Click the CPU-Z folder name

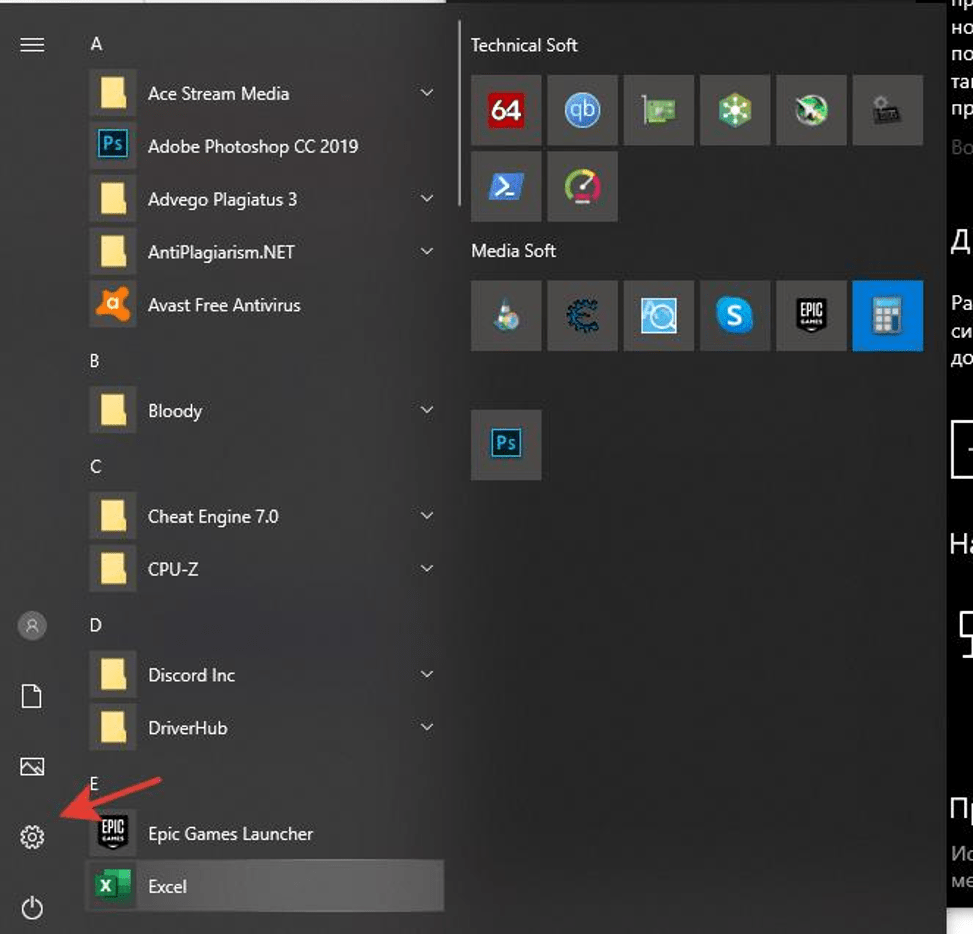pyautogui.click(x=173, y=569)
